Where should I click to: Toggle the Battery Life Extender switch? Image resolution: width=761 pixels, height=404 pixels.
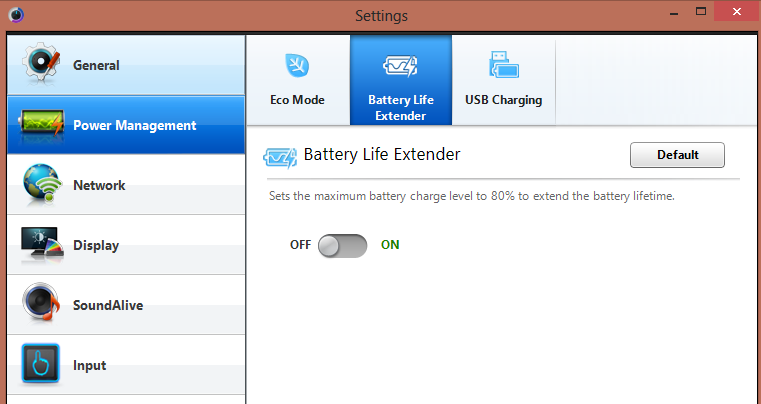click(x=342, y=245)
